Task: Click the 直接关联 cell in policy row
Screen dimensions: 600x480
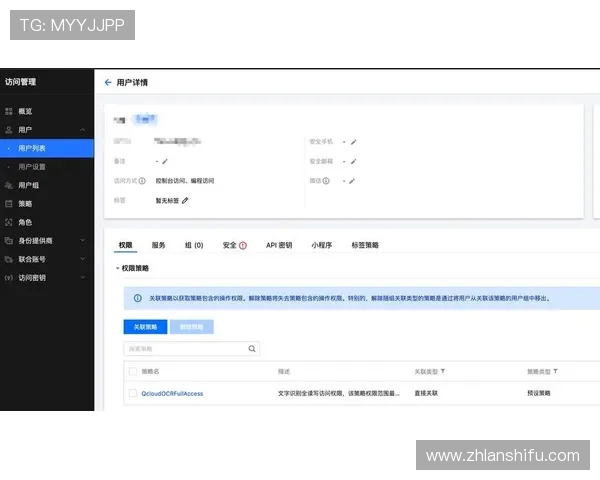Action: coord(426,393)
